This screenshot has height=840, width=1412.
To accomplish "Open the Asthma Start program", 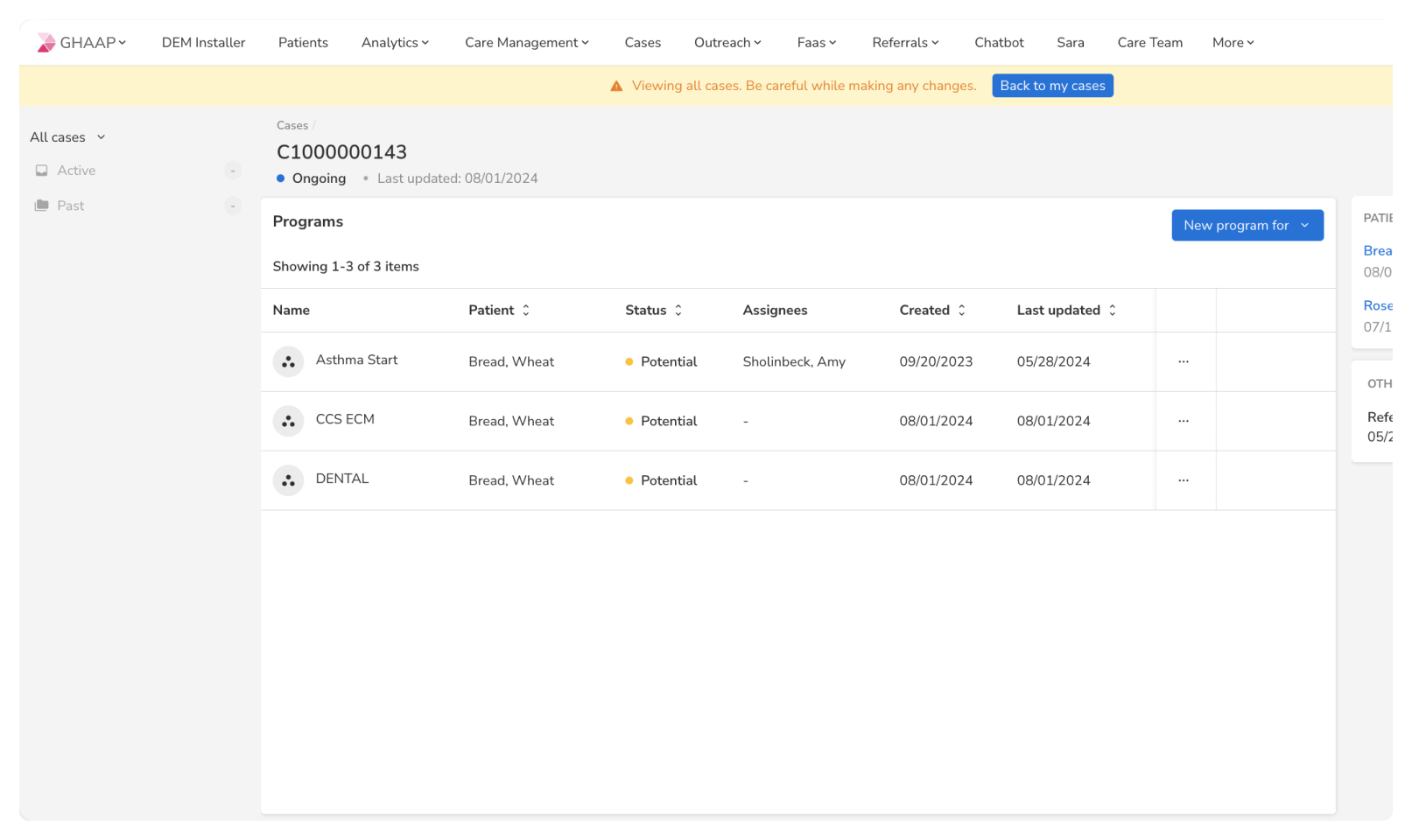I will point(356,360).
